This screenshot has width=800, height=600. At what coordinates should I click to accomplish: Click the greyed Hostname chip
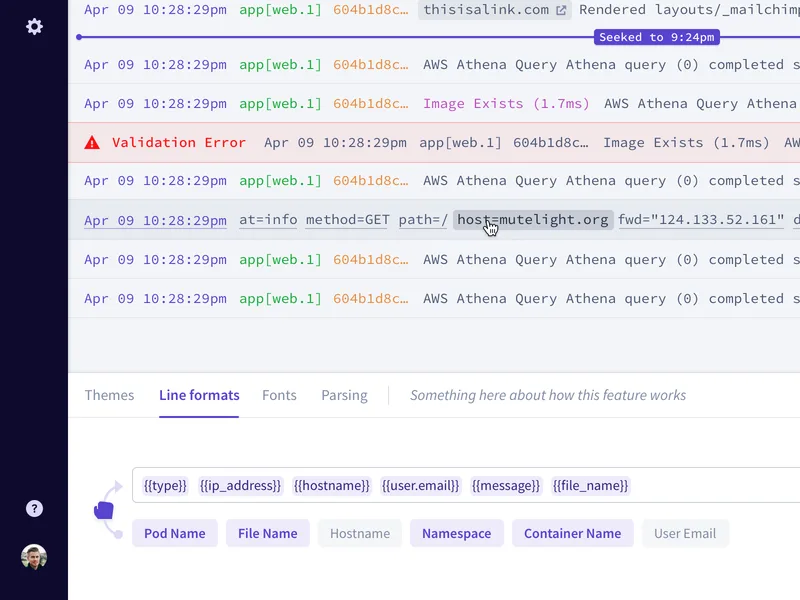tap(360, 533)
